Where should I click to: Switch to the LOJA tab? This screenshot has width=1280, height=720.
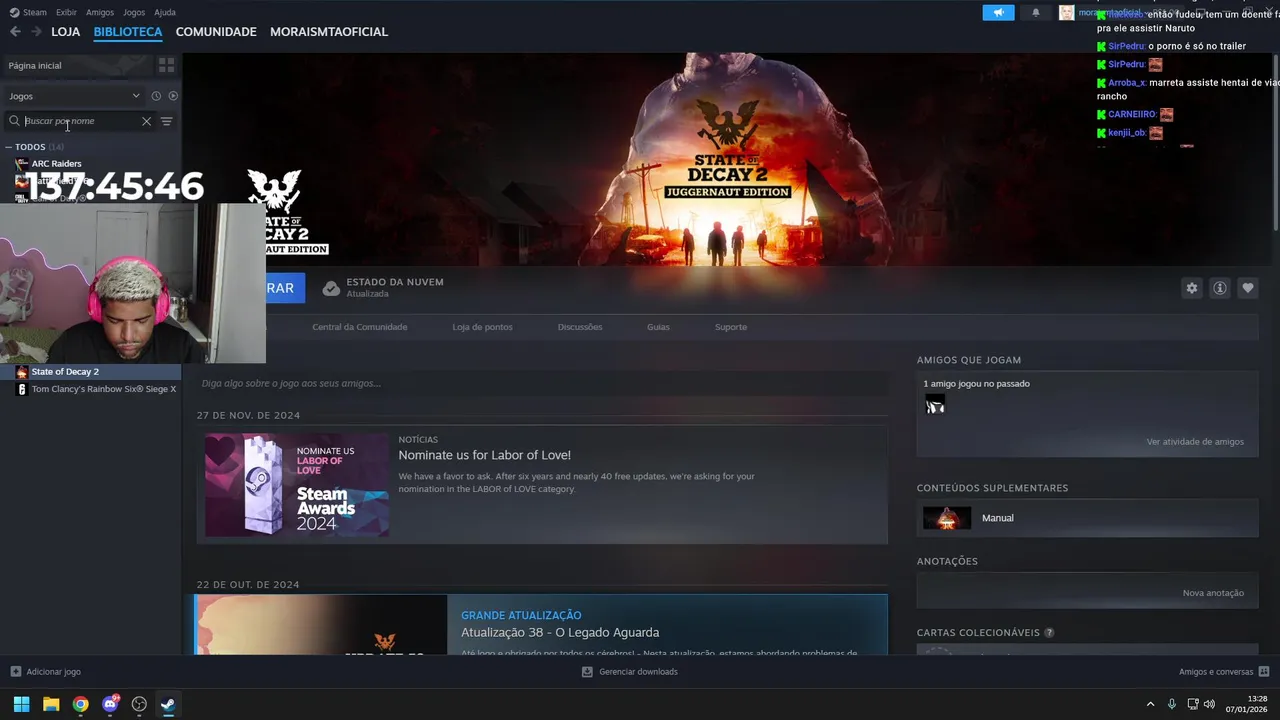coord(66,32)
